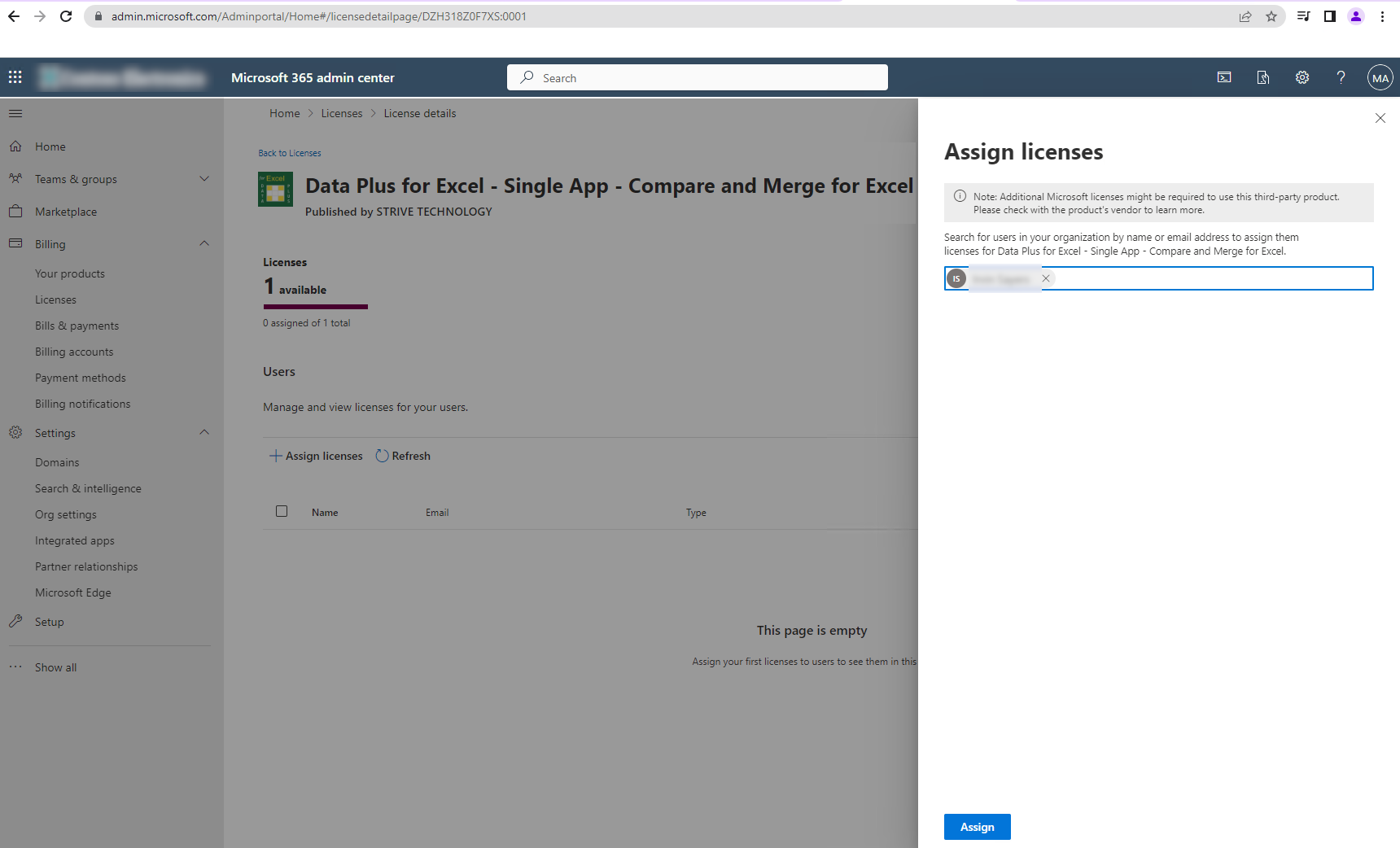Expand Show all in the sidebar

pyautogui.click(x=55, y=667)
